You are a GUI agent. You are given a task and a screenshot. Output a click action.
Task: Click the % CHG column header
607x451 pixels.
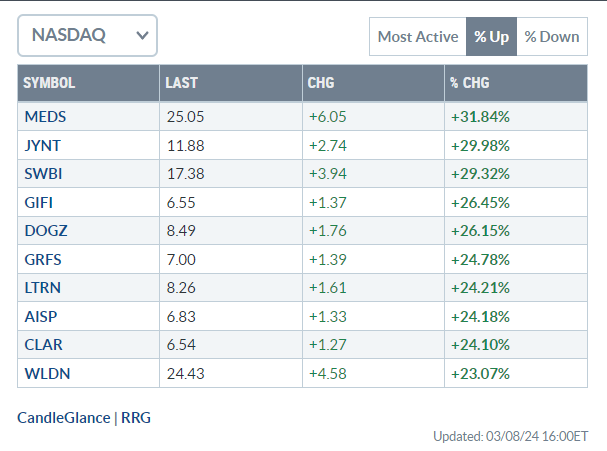tap(470, 83)
